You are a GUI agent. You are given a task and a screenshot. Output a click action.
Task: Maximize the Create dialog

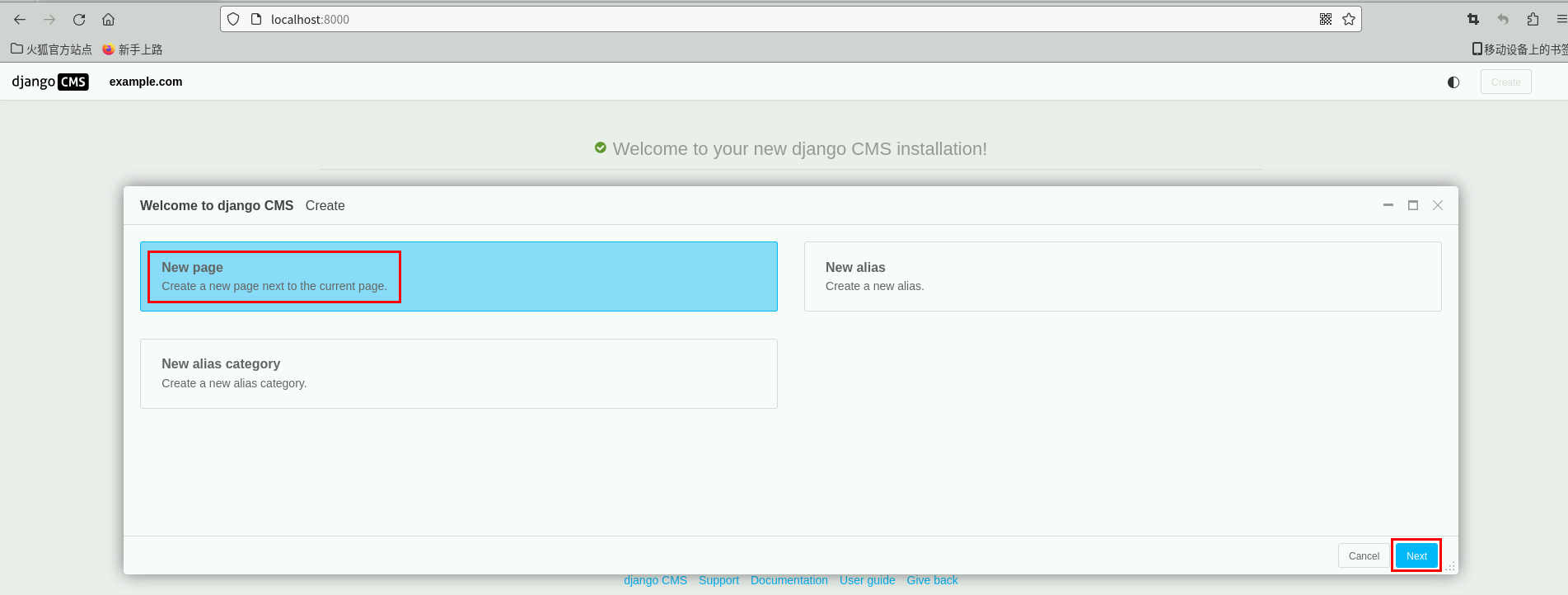[1413, 205]
